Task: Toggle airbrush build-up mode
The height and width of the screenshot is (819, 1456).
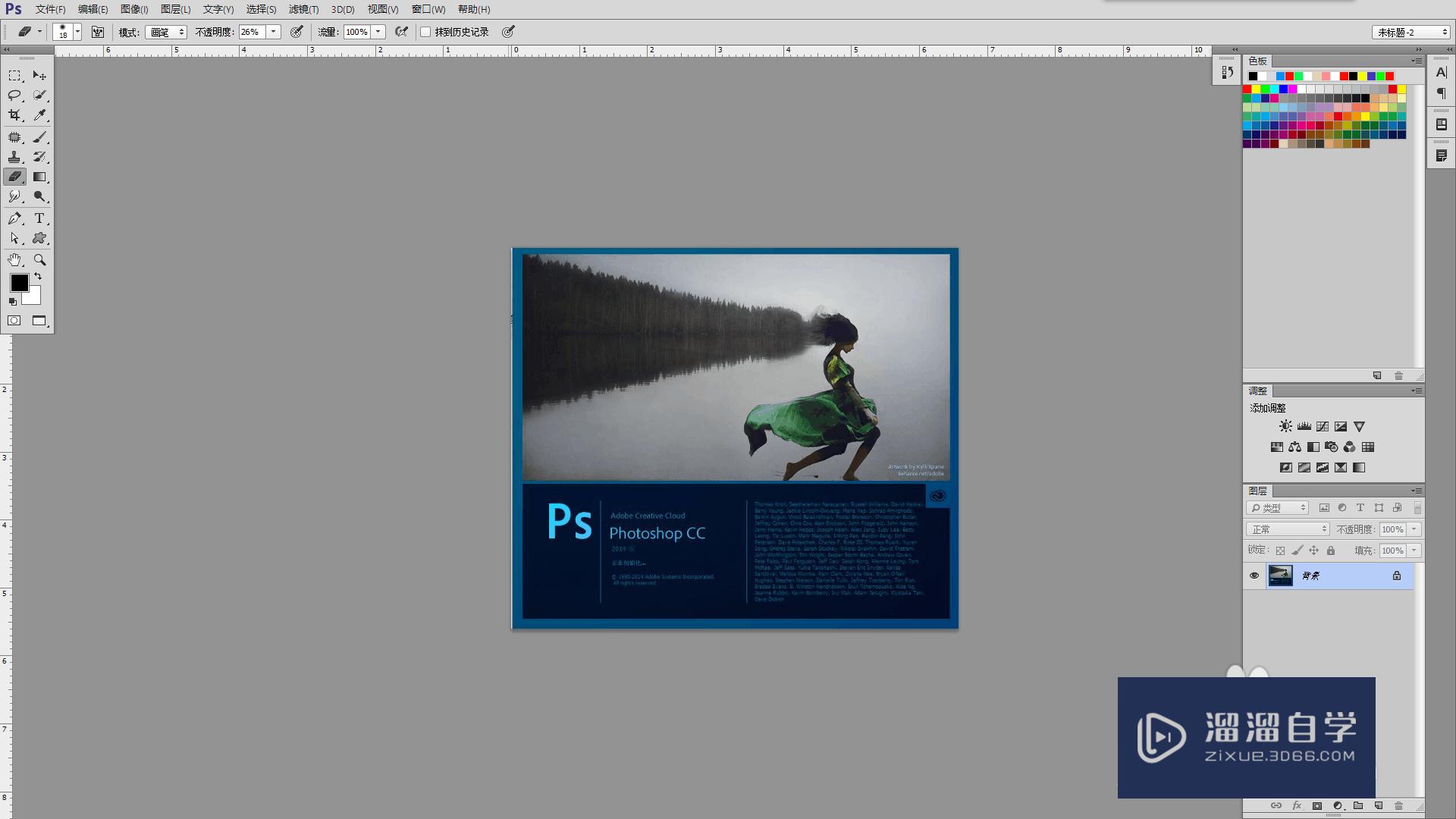Action: click(x=401, y=32)
